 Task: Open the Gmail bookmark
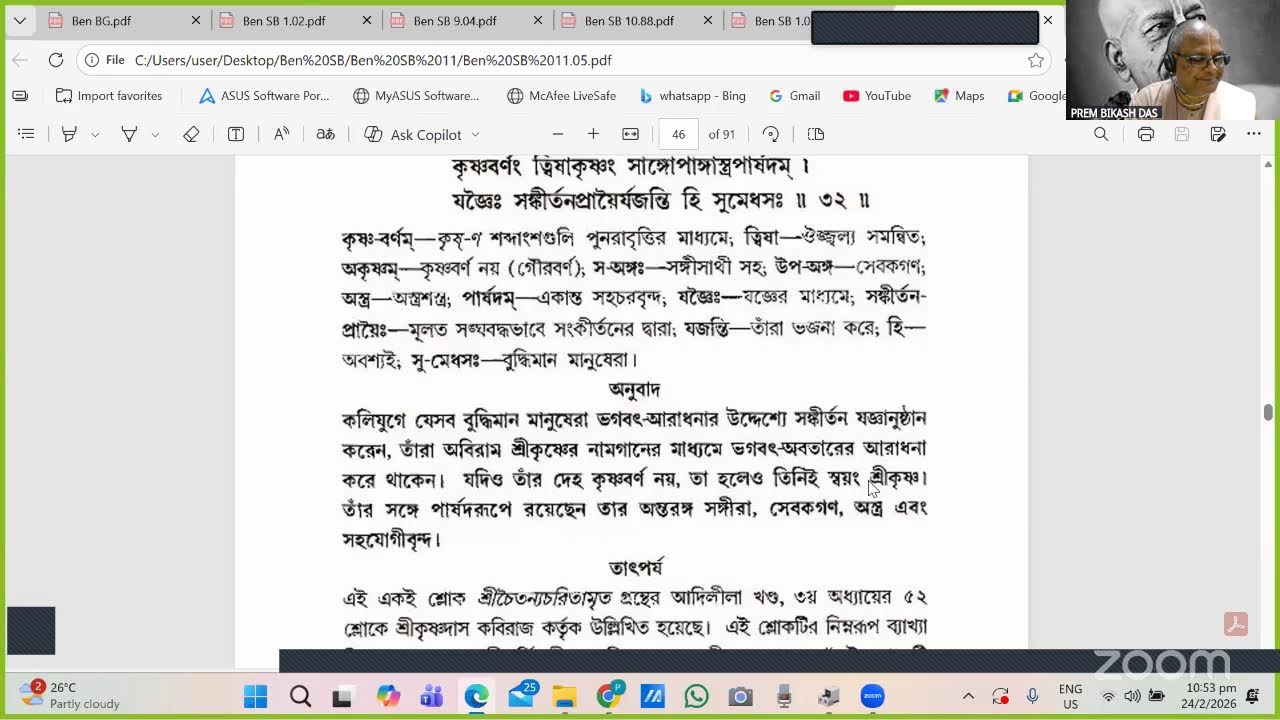point(795,96)
